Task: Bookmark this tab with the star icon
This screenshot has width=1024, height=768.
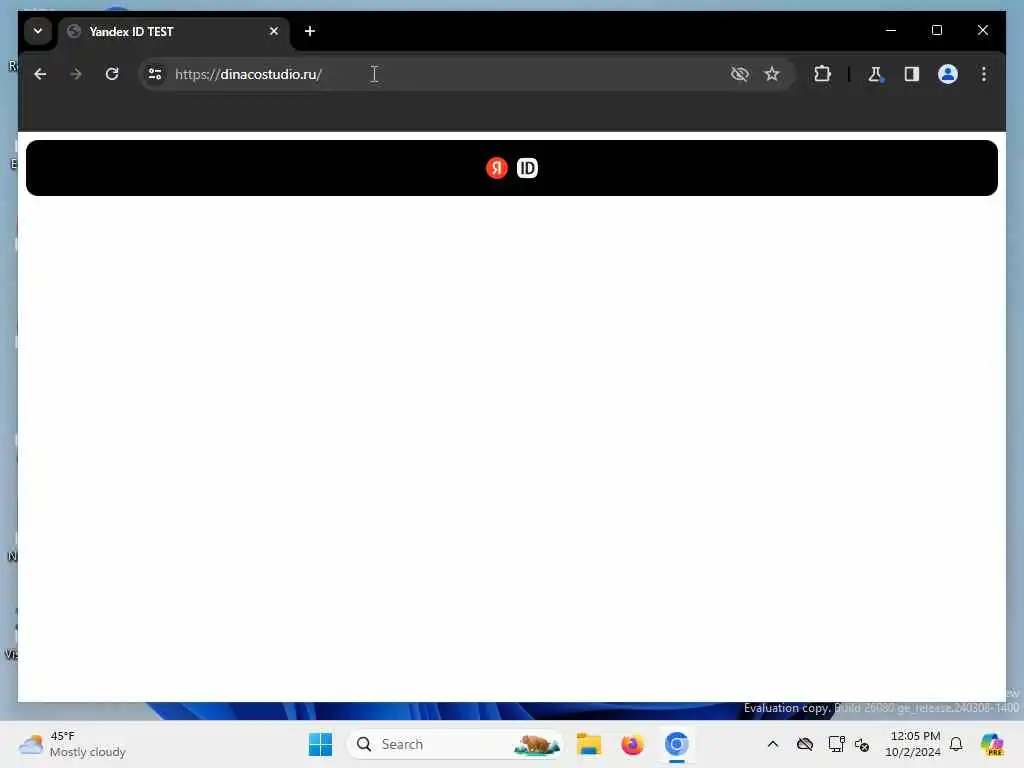Action: (772, 74)
